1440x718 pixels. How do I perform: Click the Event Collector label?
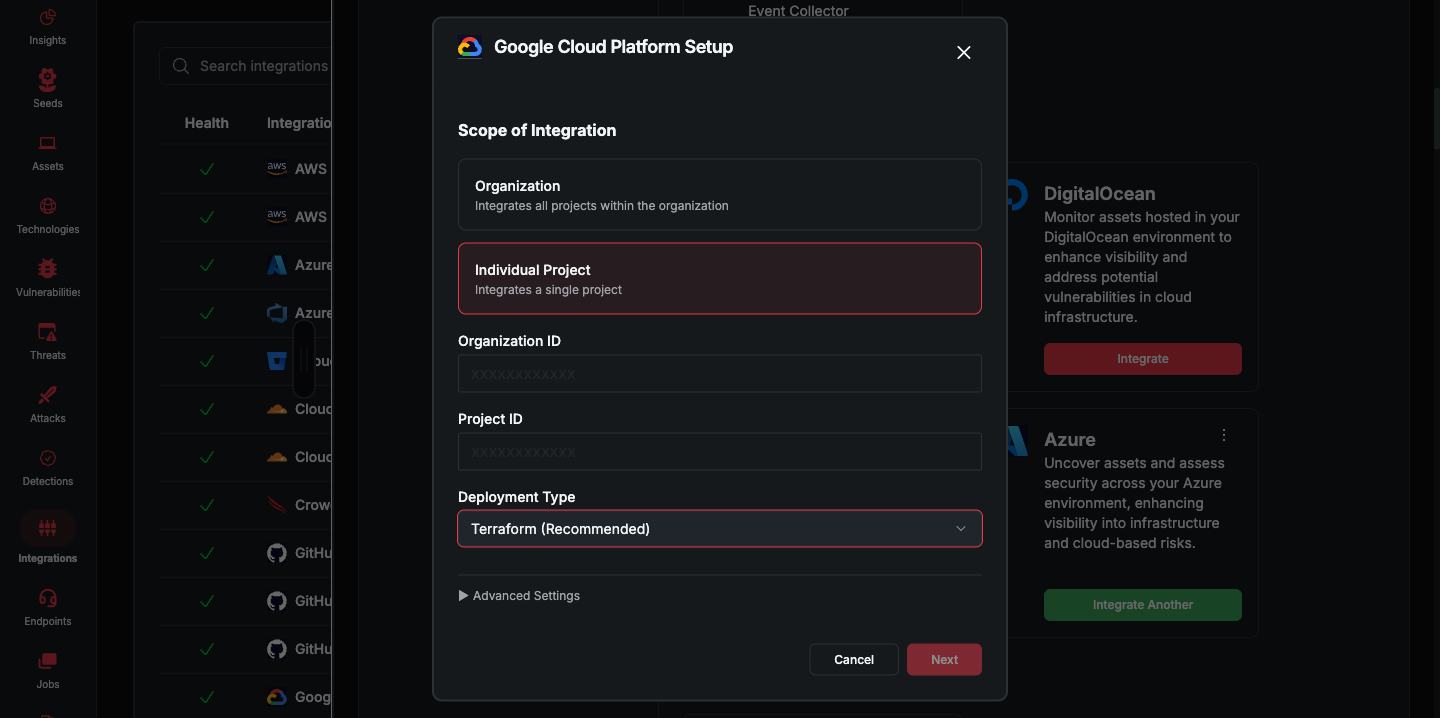pyautogui.click(x=798, y=11)
